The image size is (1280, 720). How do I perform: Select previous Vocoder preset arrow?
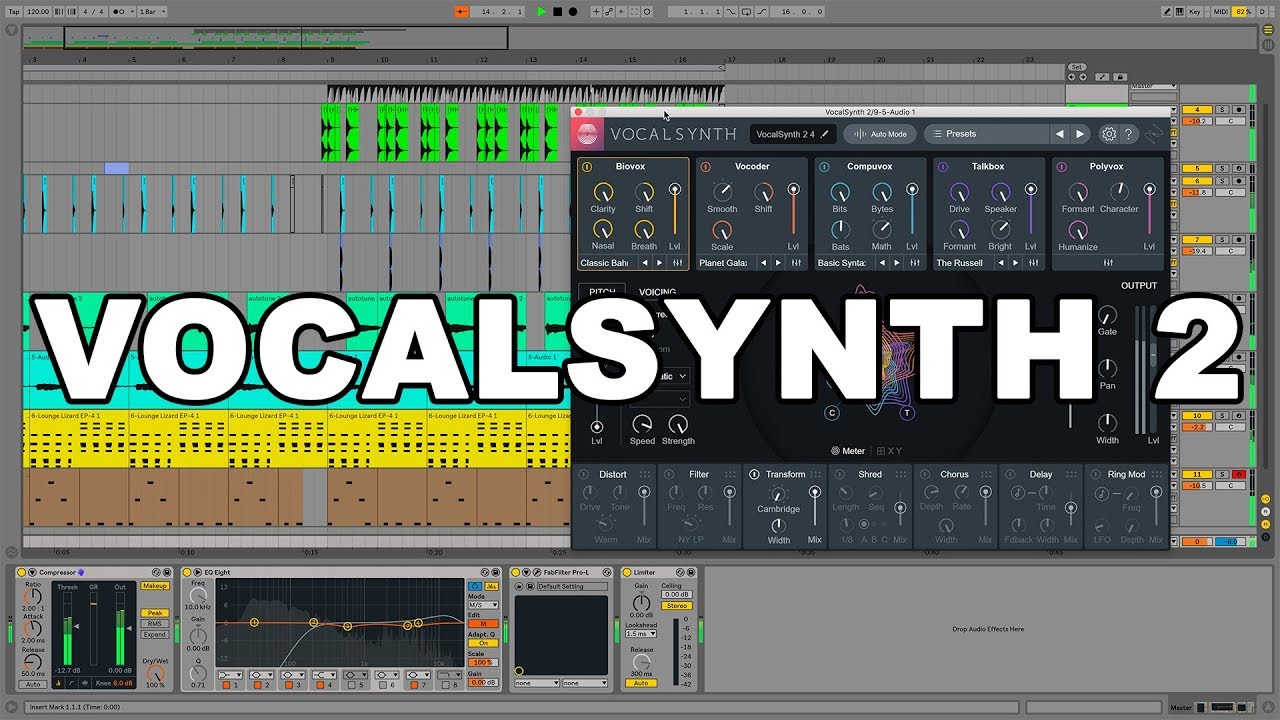(x=763, y=263)
